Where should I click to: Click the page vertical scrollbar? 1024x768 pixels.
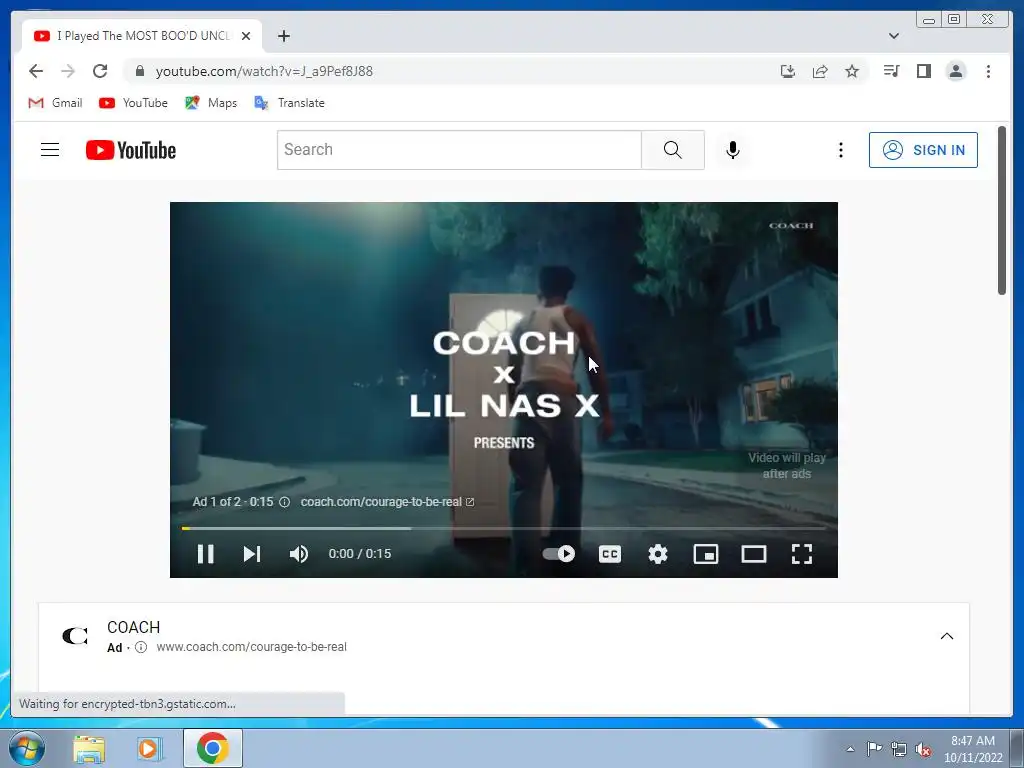click(x=1002, y=210)
